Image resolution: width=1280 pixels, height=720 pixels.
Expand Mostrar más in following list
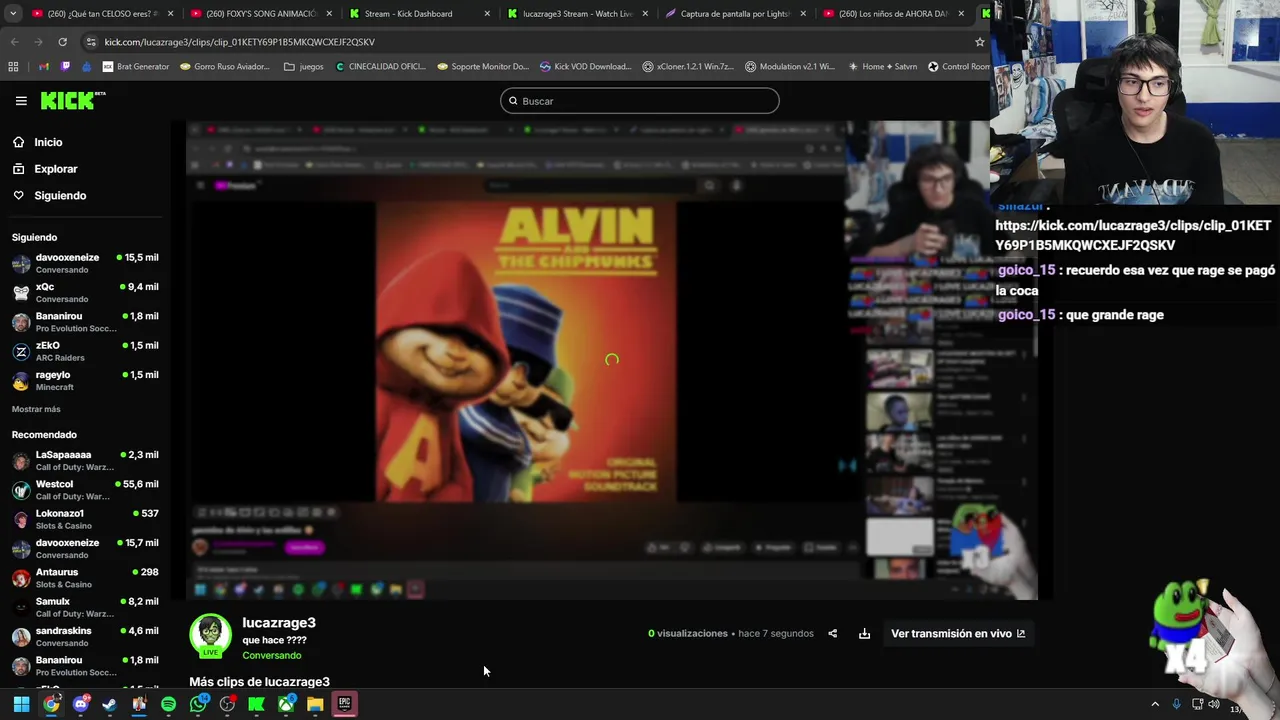[x=36, y=409]
